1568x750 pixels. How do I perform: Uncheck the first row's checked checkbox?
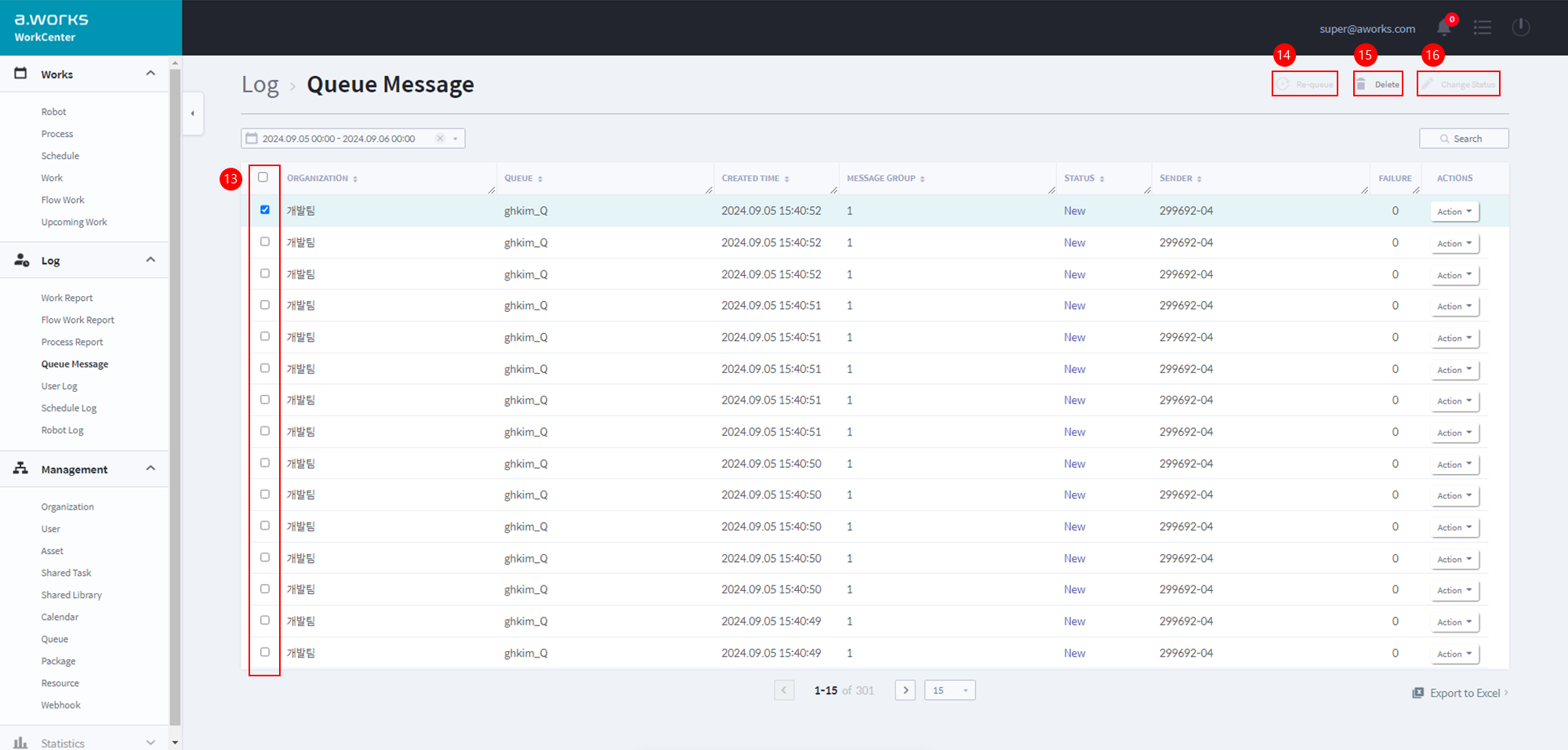[265, 210]
